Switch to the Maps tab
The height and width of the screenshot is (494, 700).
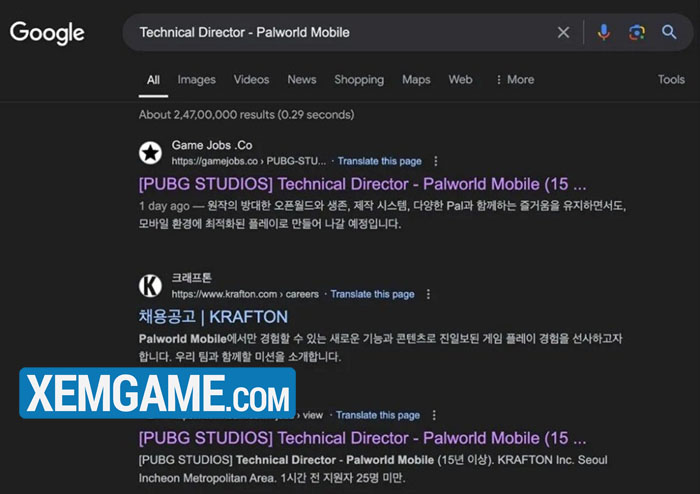[x=416, y=80]
